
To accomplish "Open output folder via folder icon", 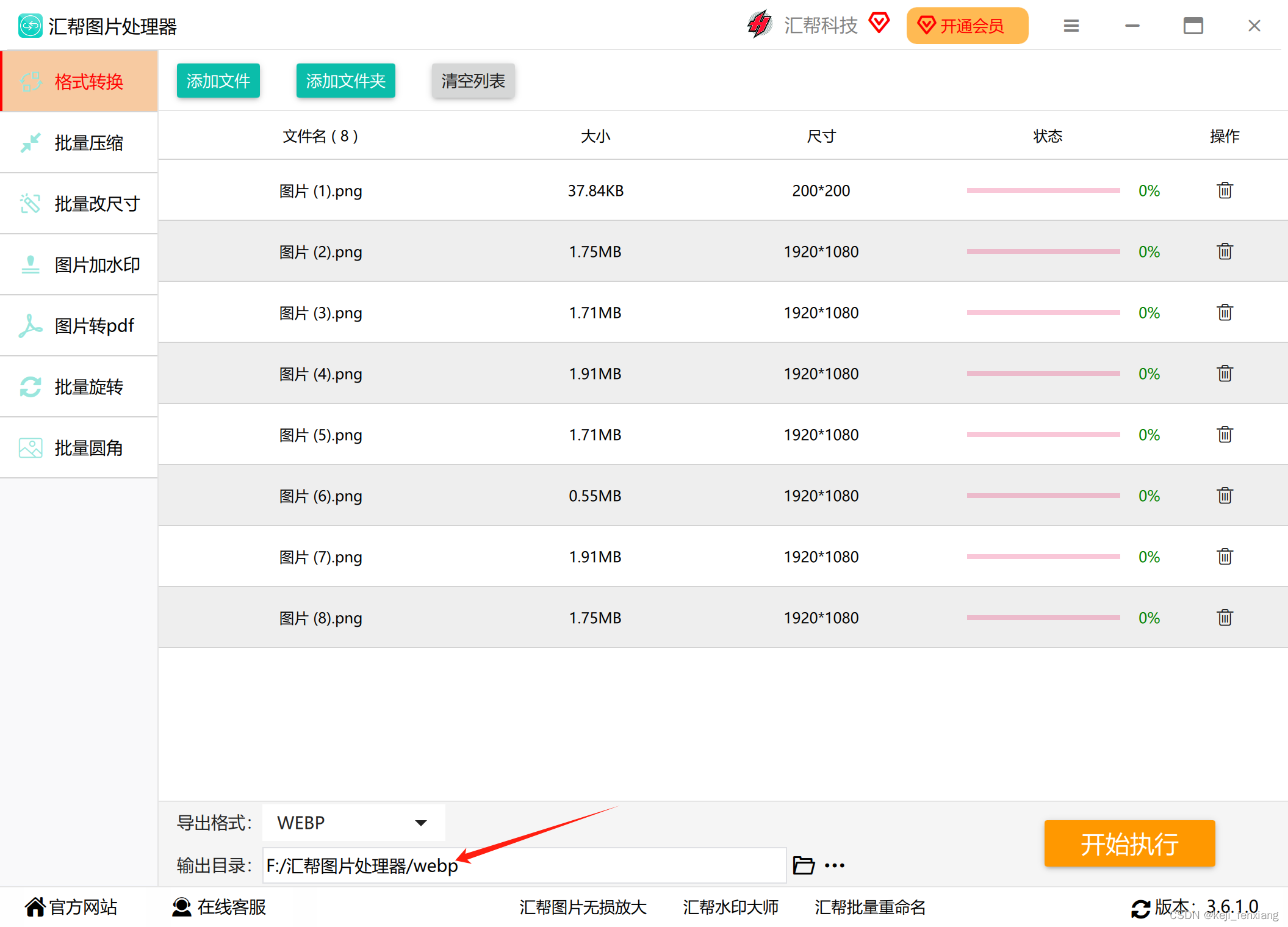I will (x=804, y=865).
